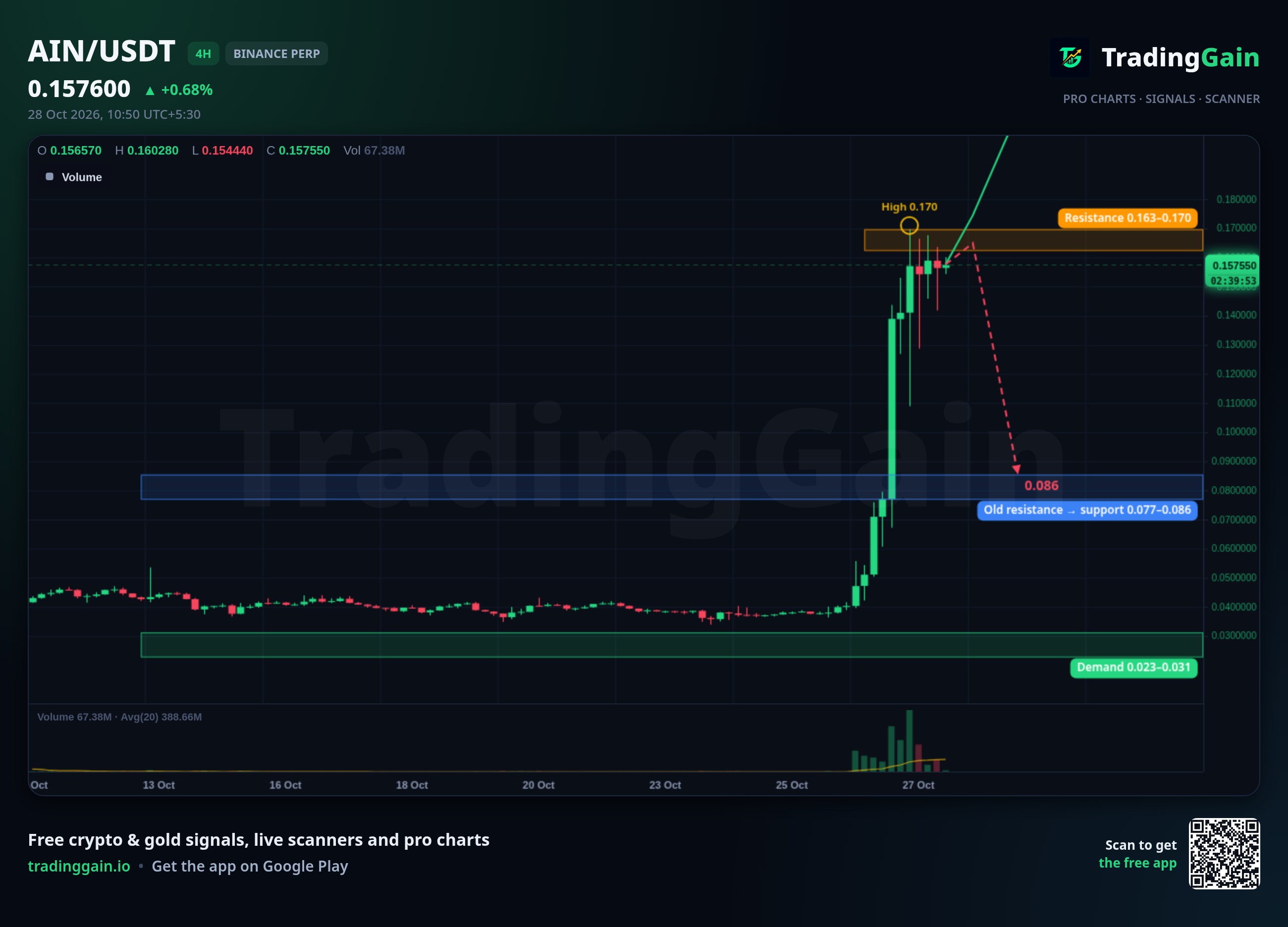Click the '13 Oct' date axis label
This screenshot has height=927, width=1288.
(159, 785)
